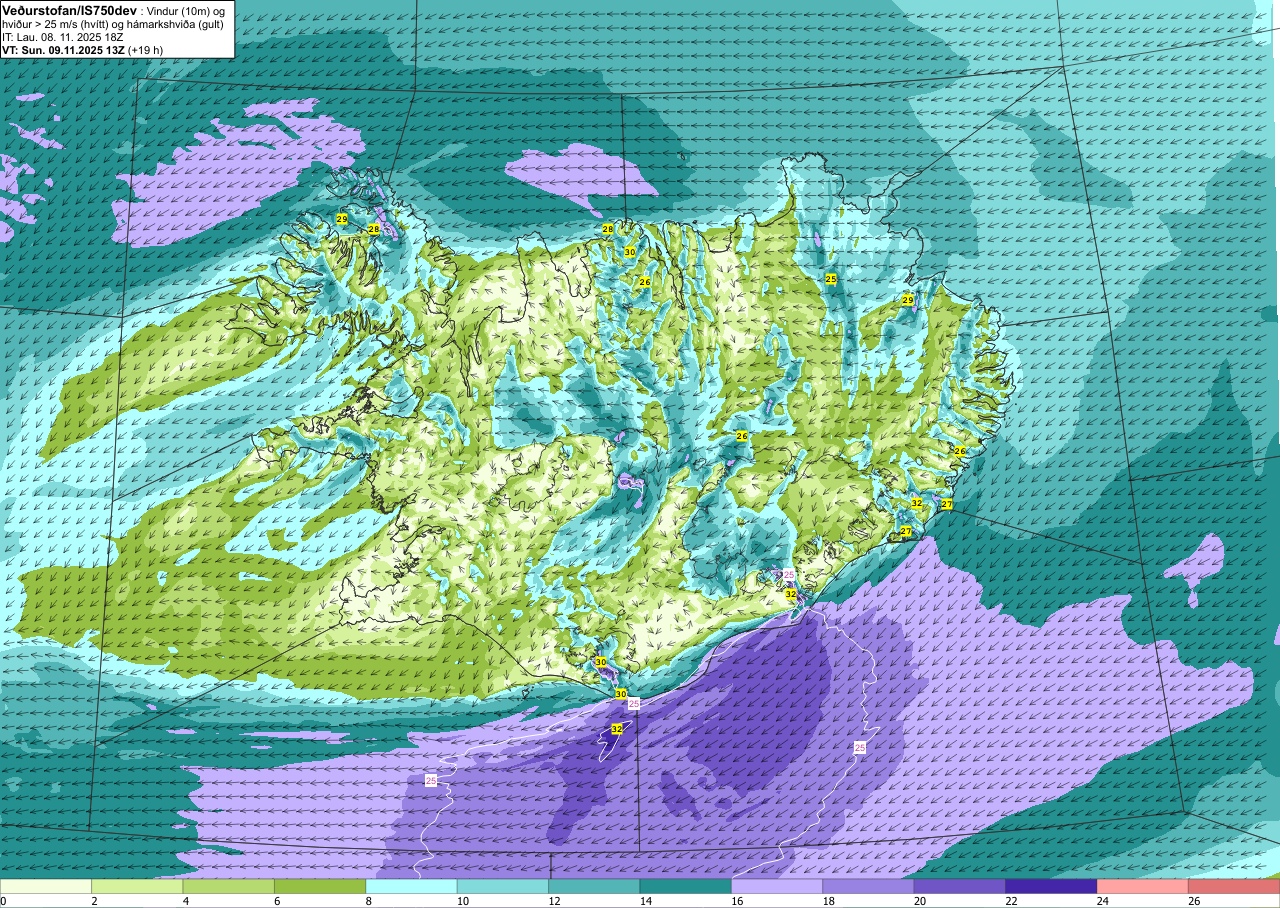The height and width of the screenshot is (908, 1280).
Task: Click the 2–4 m/s light yellow-green legend swatch
Action: click(x=137, y=886)
